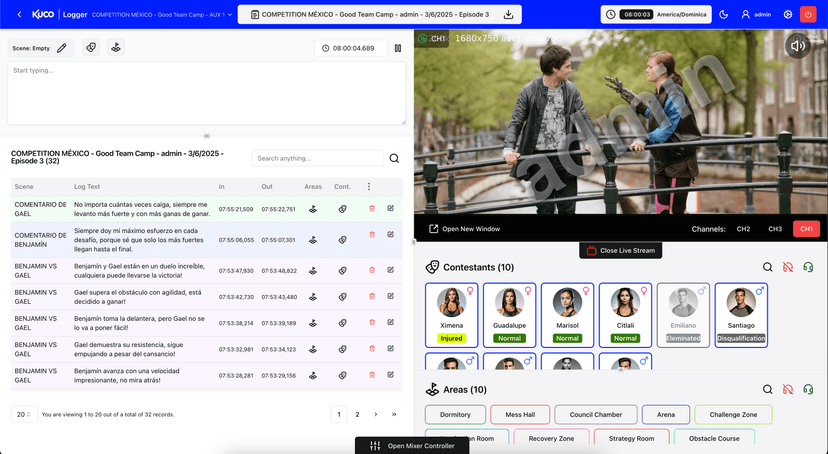Screen dimensions: 828x454
Task: Open settings via the gear icon
Action: [788, 15]
